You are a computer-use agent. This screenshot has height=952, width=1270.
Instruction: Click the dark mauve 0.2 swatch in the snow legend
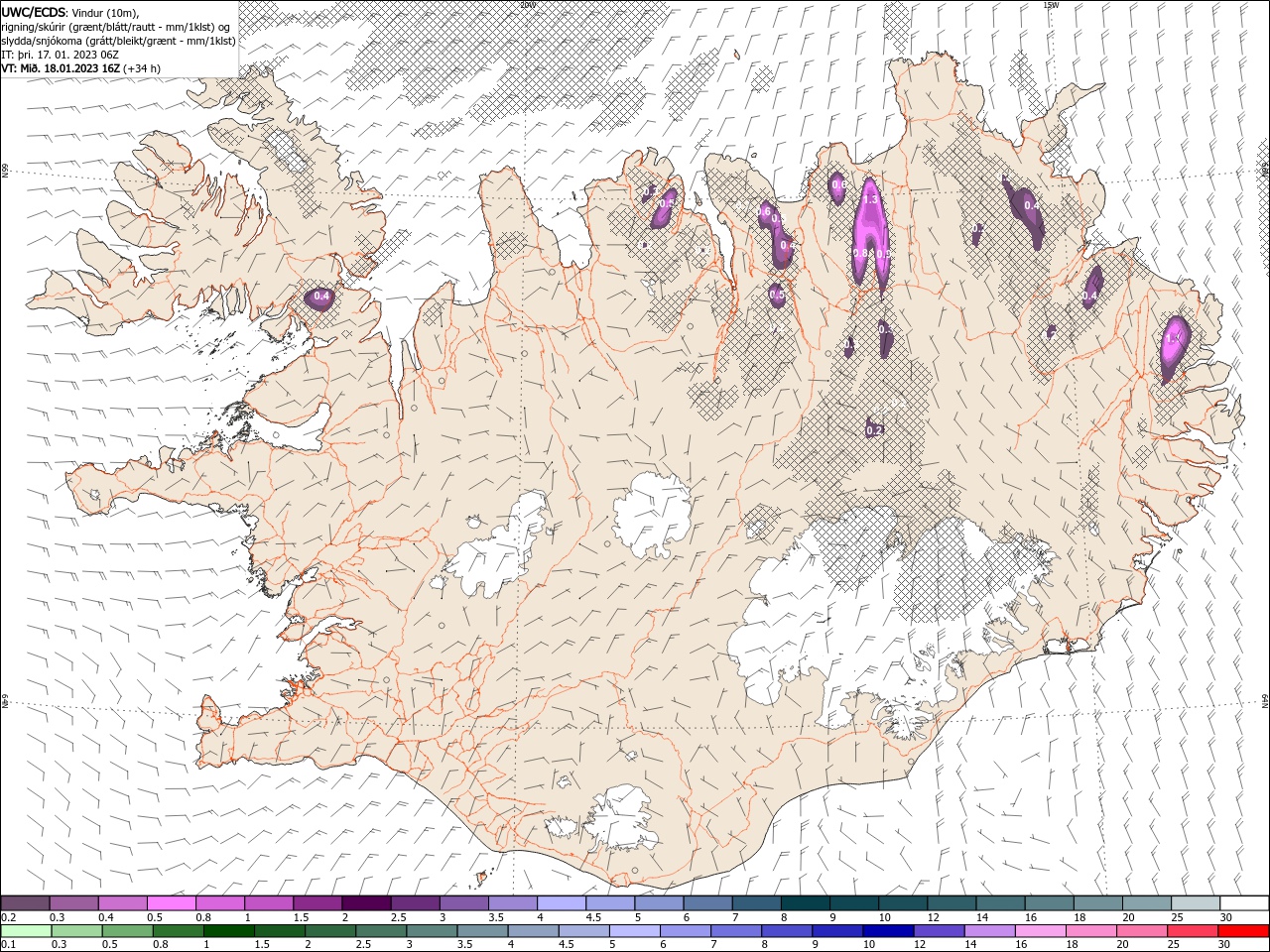[26, 903]
